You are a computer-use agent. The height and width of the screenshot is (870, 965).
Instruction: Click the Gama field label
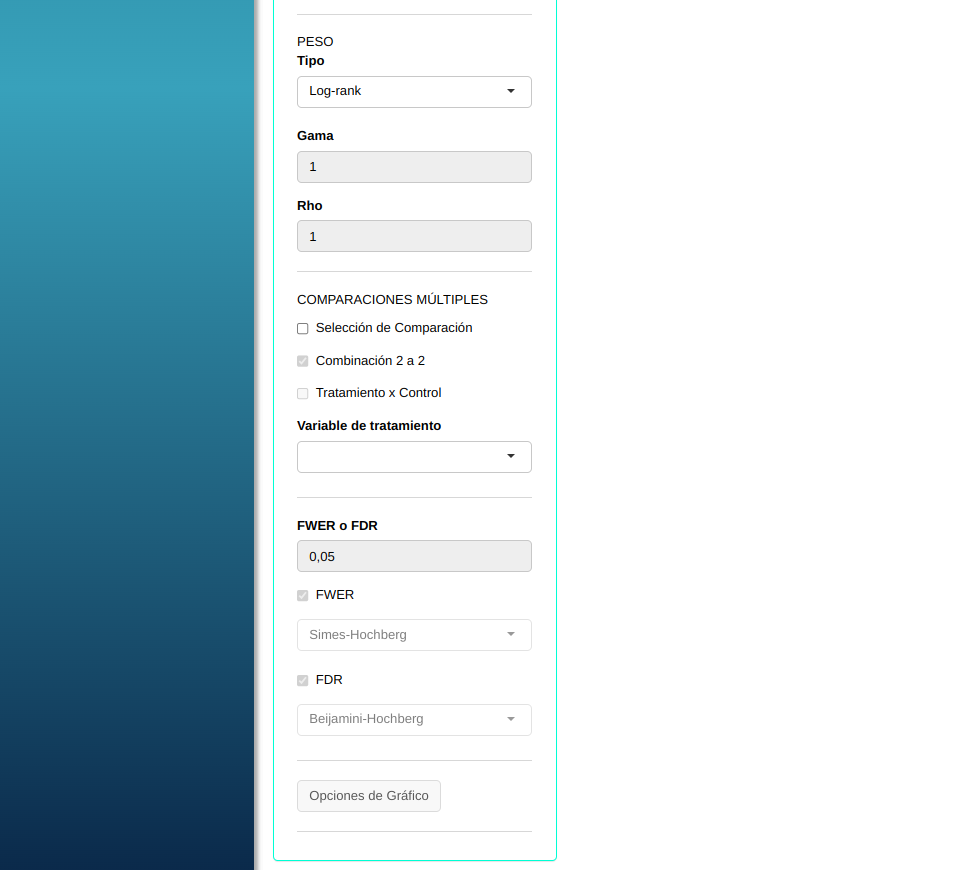(x=315, y=136)
